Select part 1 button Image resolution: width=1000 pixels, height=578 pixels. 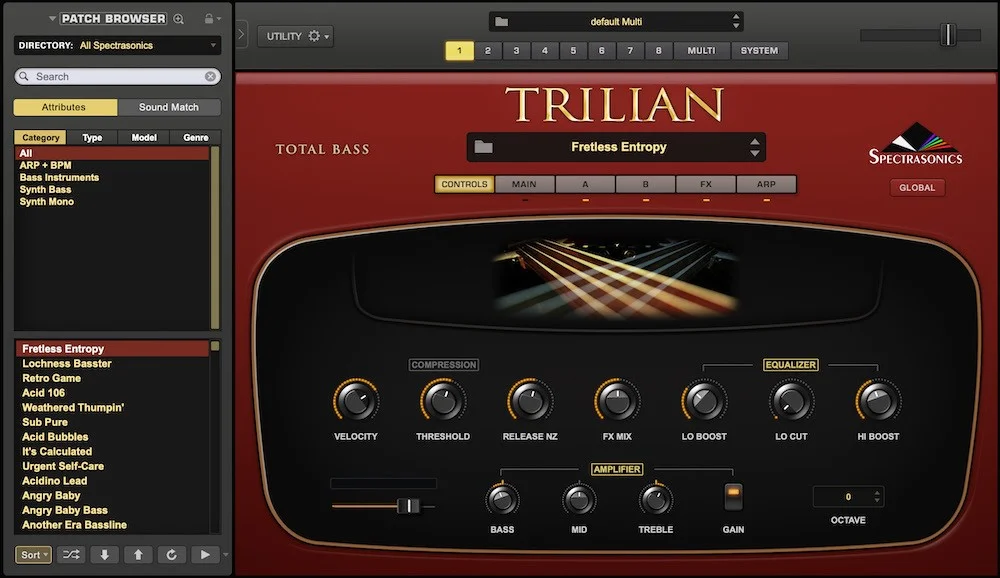coord(459,50)
